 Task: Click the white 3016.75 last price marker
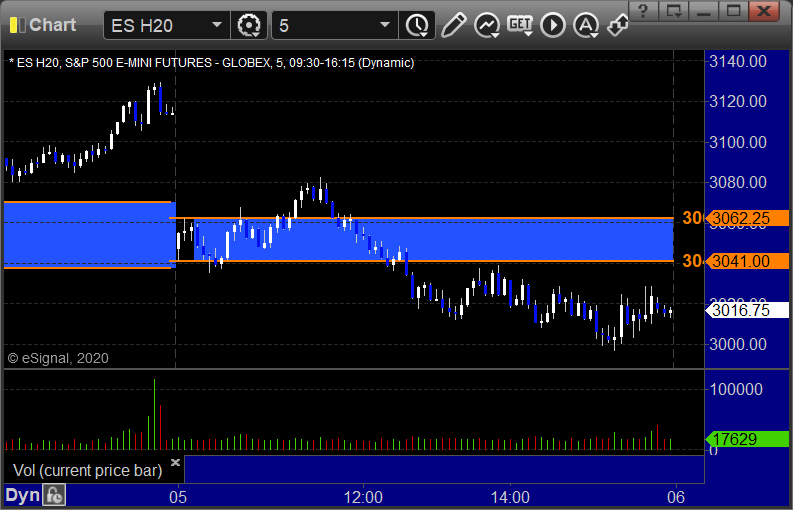[747, 310]
